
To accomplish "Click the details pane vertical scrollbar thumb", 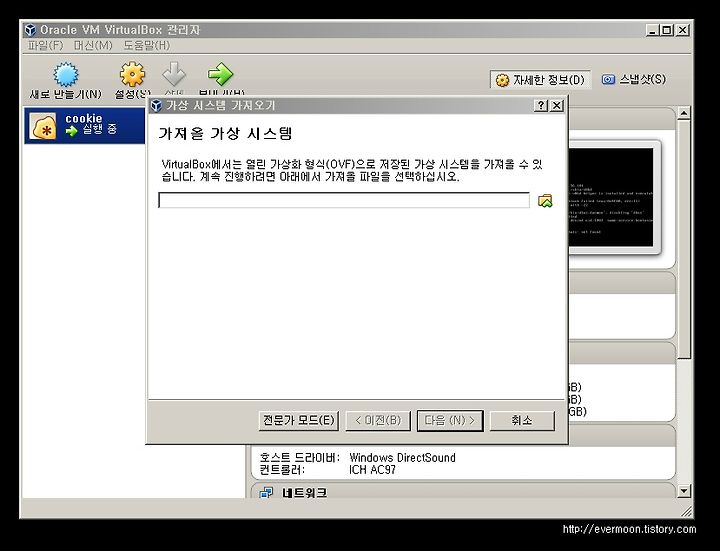I will (684, 240).
